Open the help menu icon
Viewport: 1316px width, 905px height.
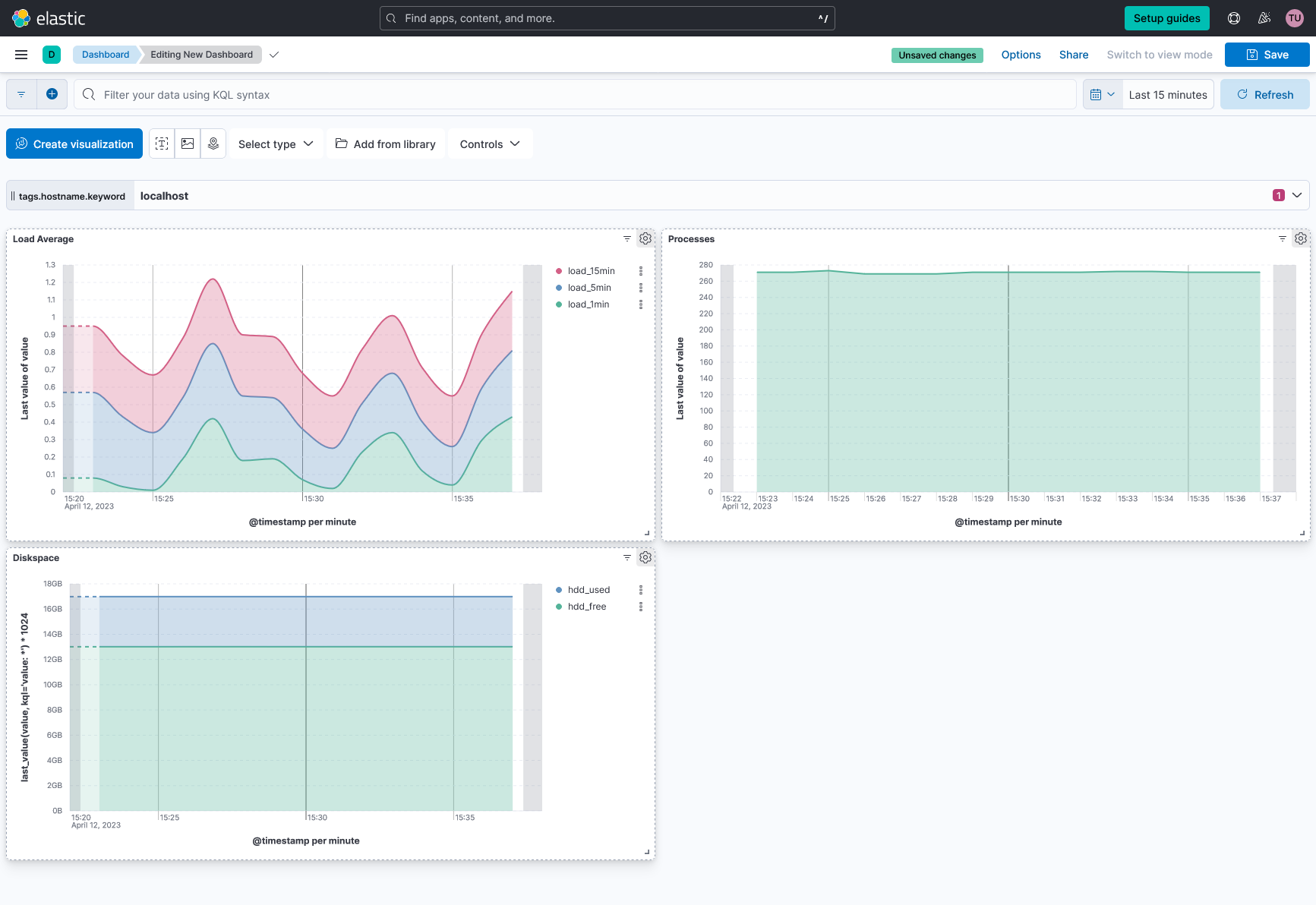click(1234, 18)
